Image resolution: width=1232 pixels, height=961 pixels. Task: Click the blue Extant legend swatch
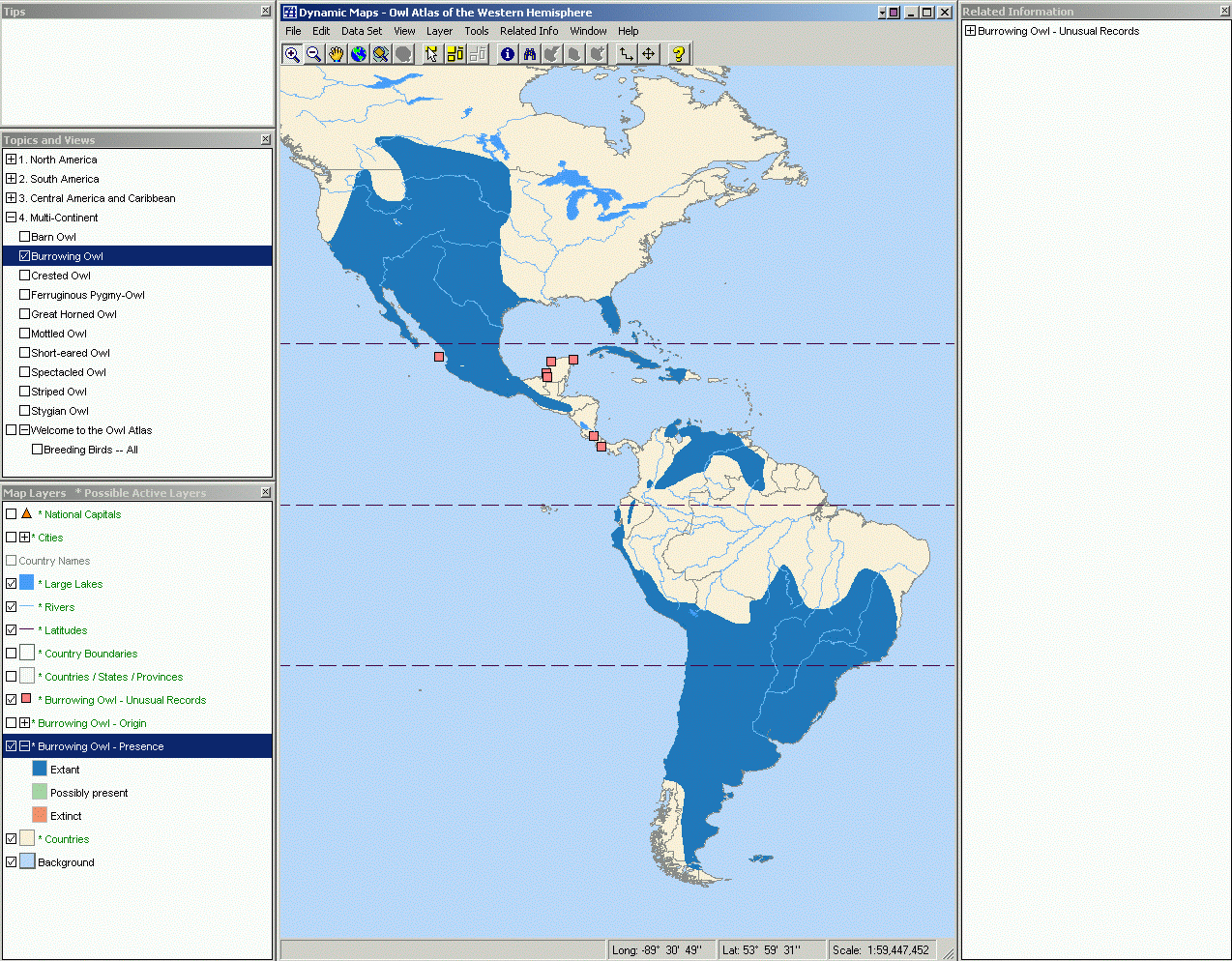(x=40, y=769)
